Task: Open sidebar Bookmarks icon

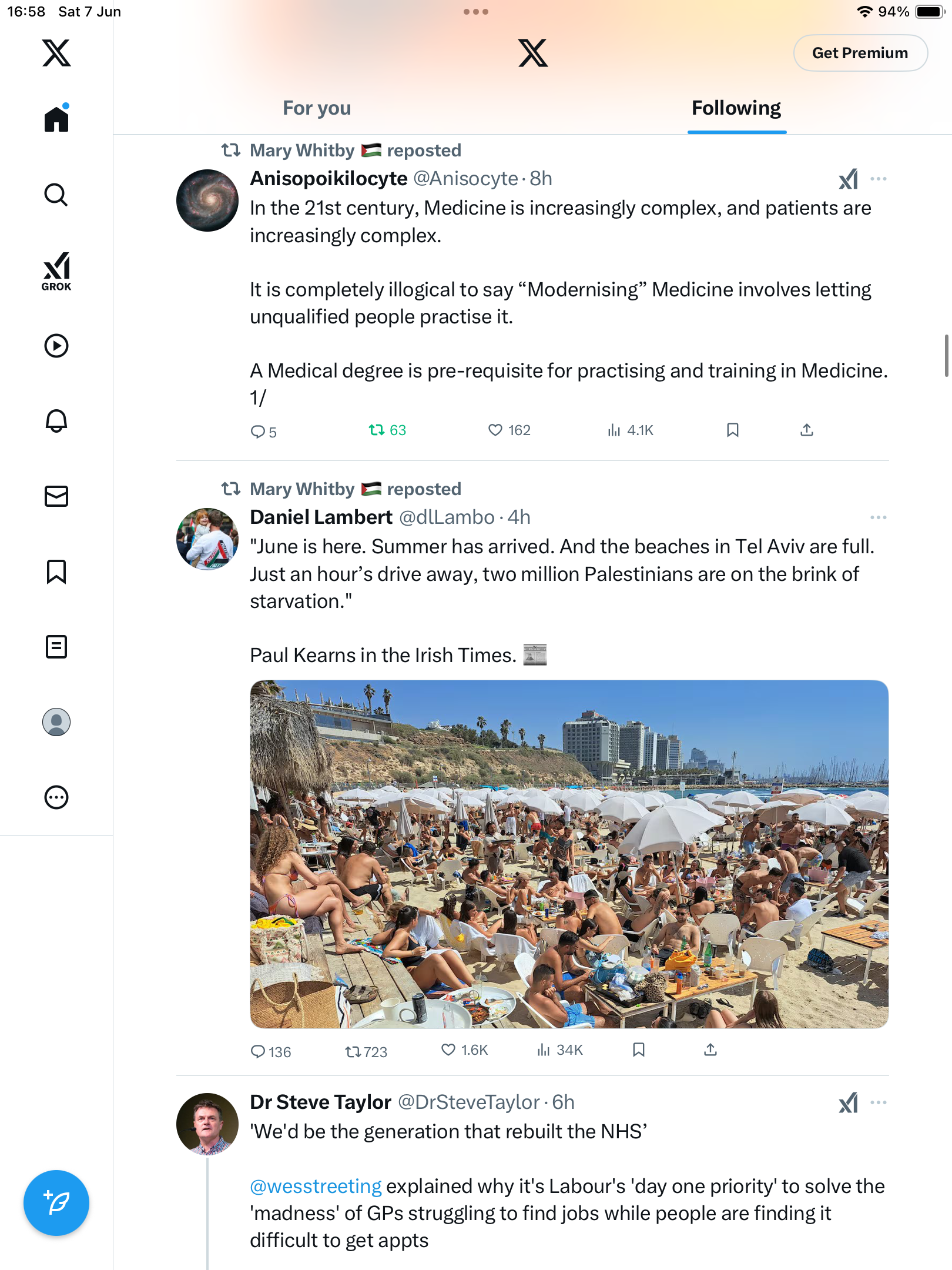Action: [x=56, y=571]
